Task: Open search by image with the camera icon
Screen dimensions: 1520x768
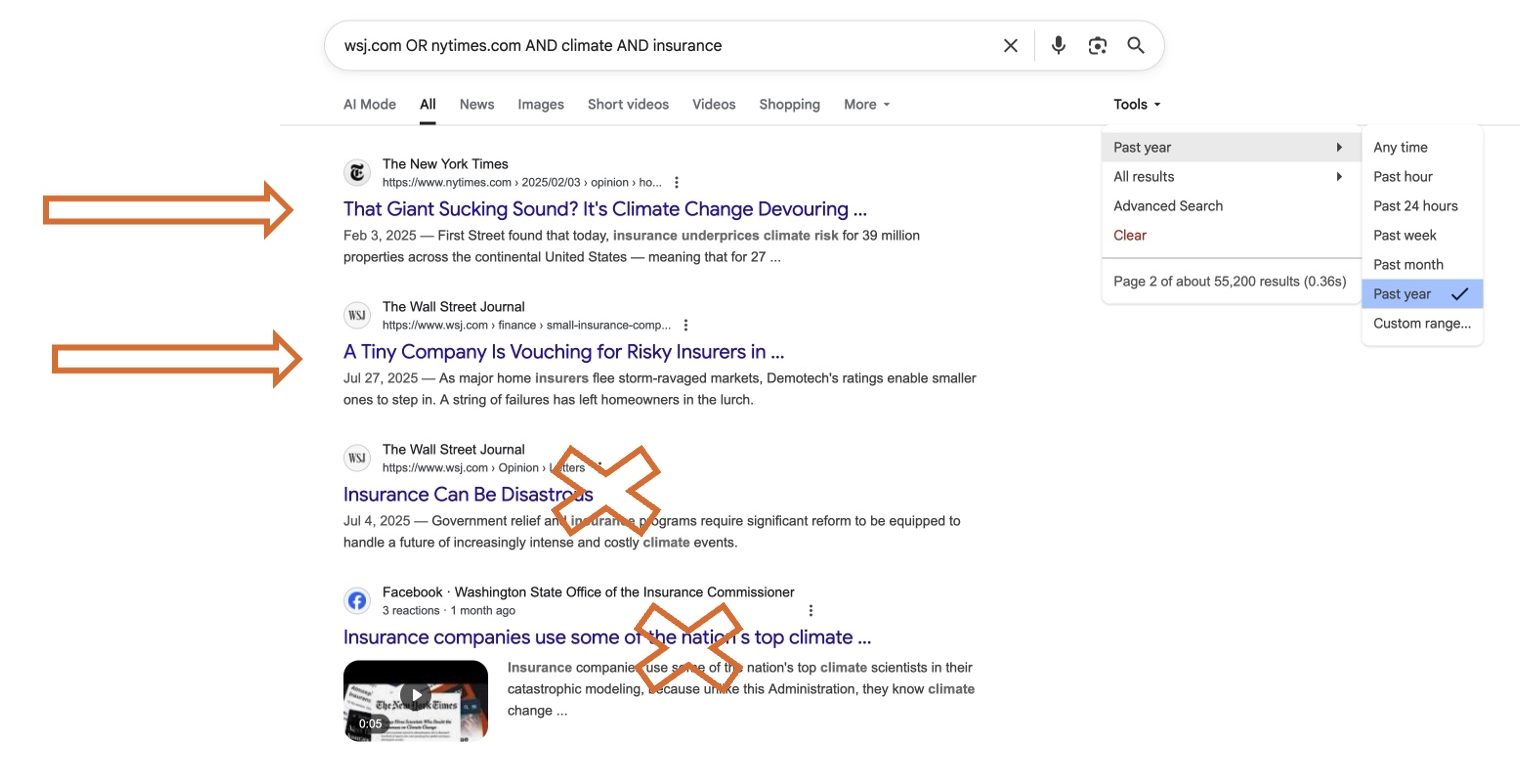Action: tap(1098, 45)
